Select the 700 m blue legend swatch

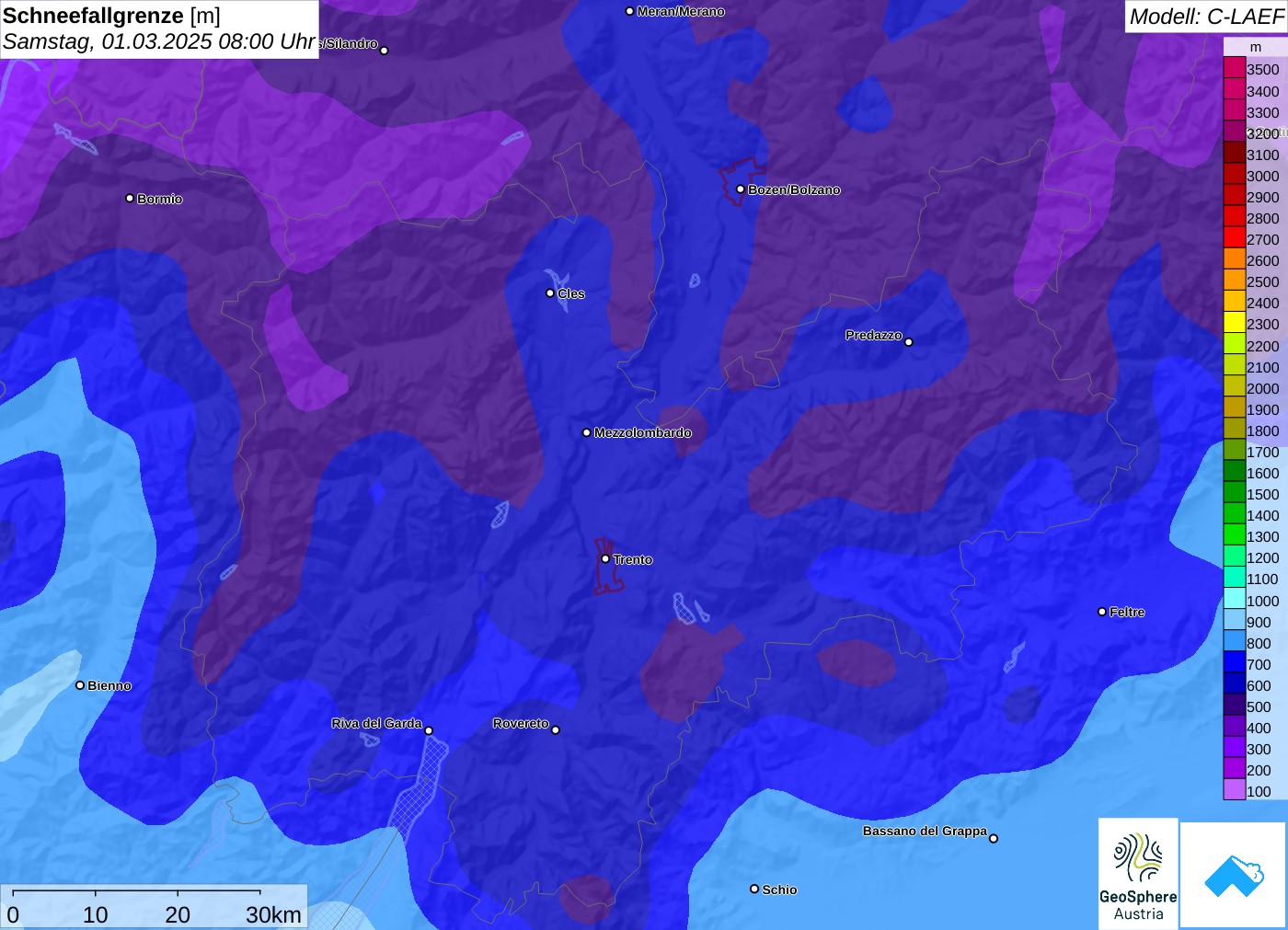(x=1235, y=663)
